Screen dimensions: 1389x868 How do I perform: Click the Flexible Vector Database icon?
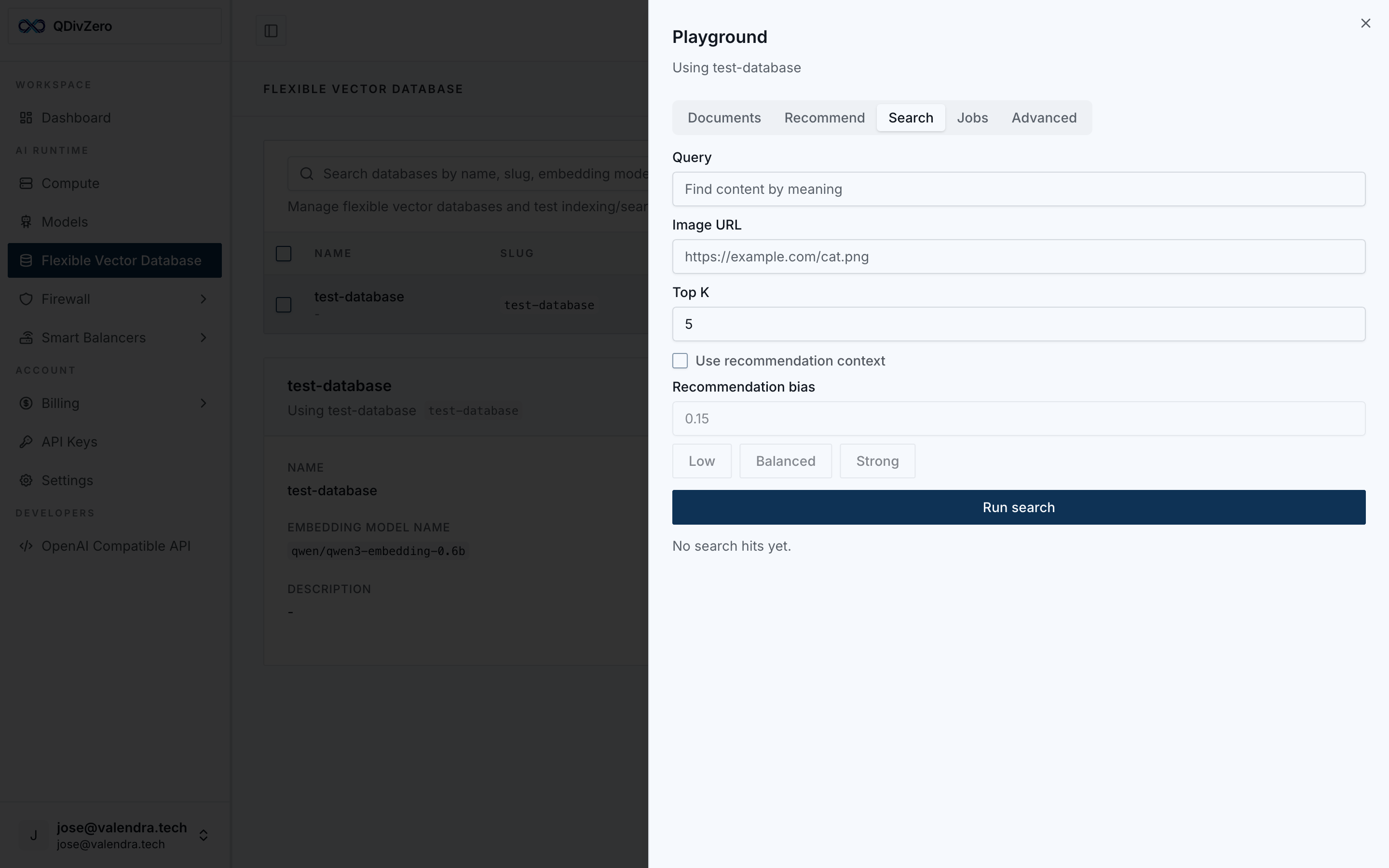(26, 260)
